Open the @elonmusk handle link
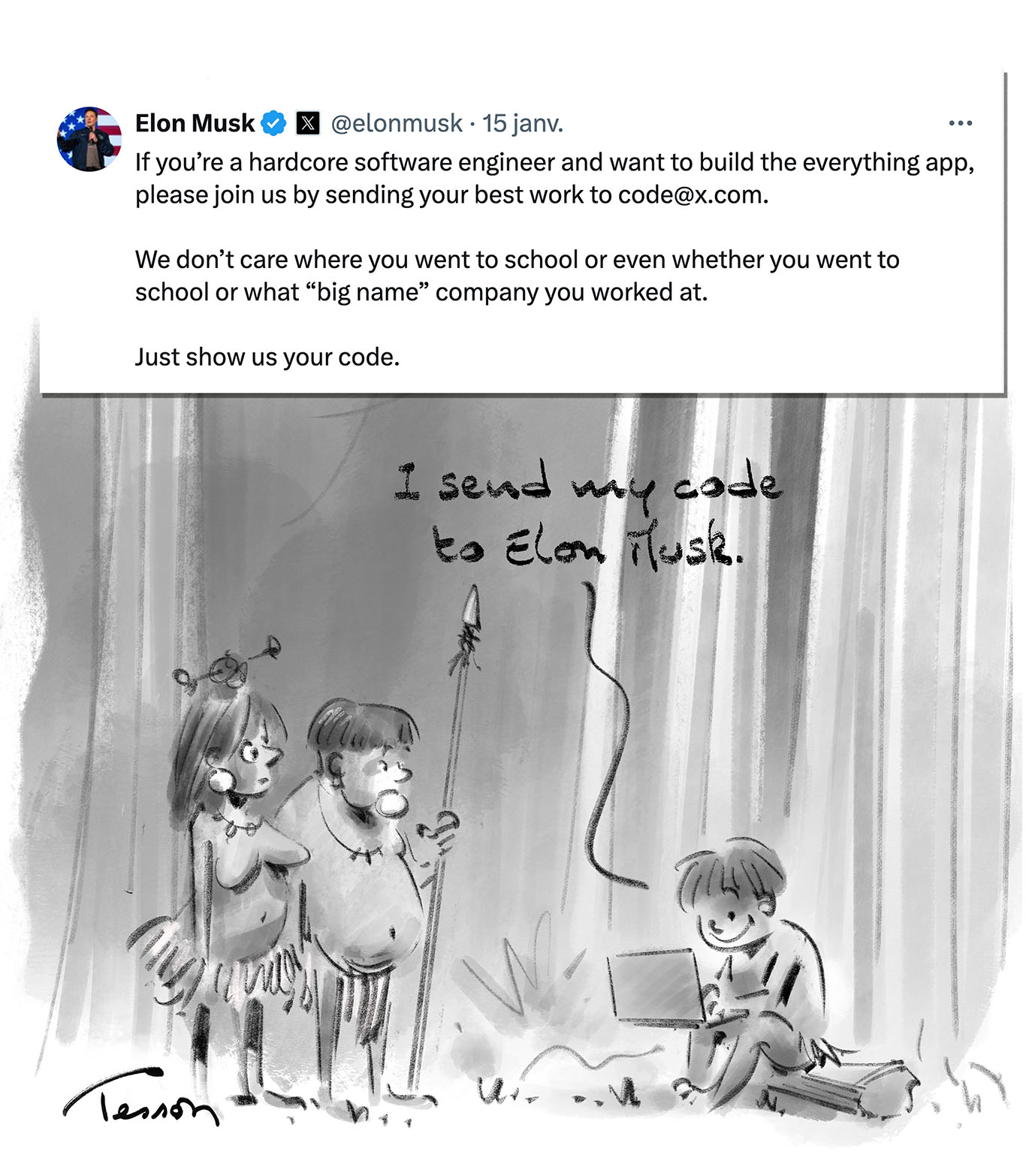This screenshot has width=1035, height=1176. 396,123
